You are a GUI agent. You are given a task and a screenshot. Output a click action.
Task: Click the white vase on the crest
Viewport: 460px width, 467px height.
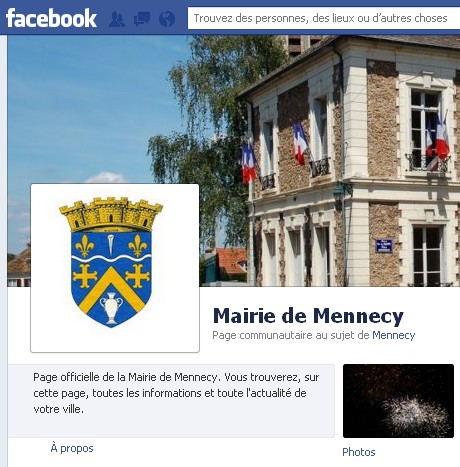click(111, 308)
